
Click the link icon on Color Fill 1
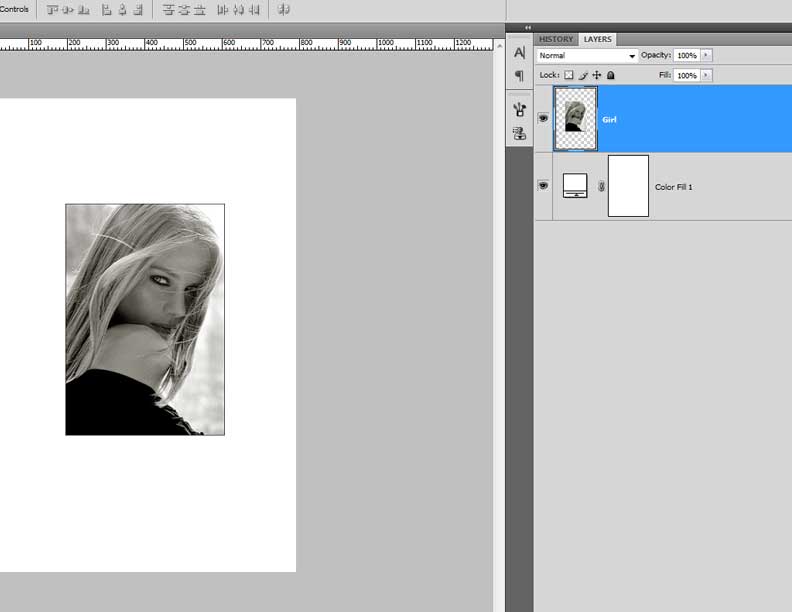[x=601, y=186]
